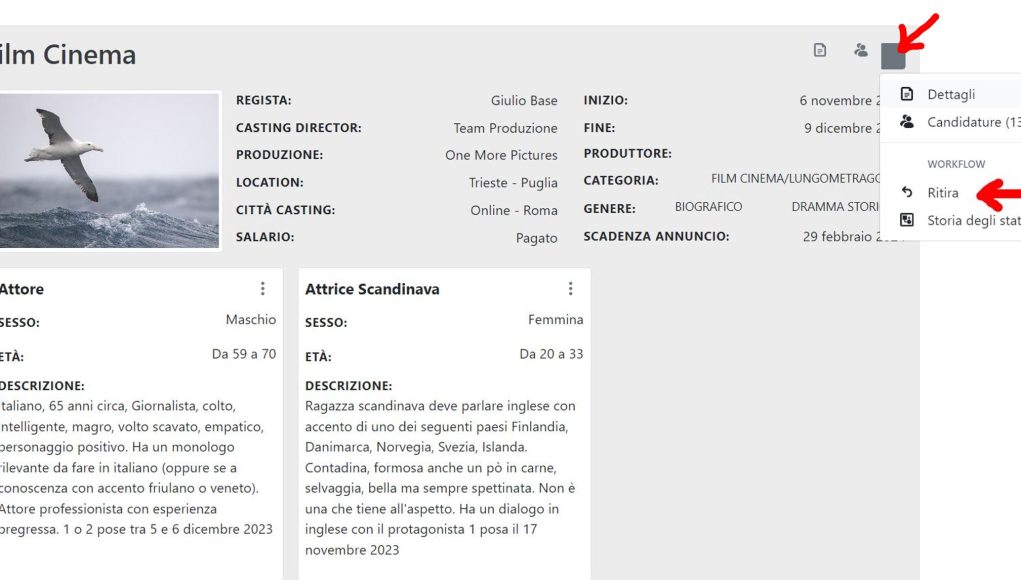Click the BIOGRAFICO genre tag
The image size is (1021, 580).
pyautogui.click(x=708, y=207)
